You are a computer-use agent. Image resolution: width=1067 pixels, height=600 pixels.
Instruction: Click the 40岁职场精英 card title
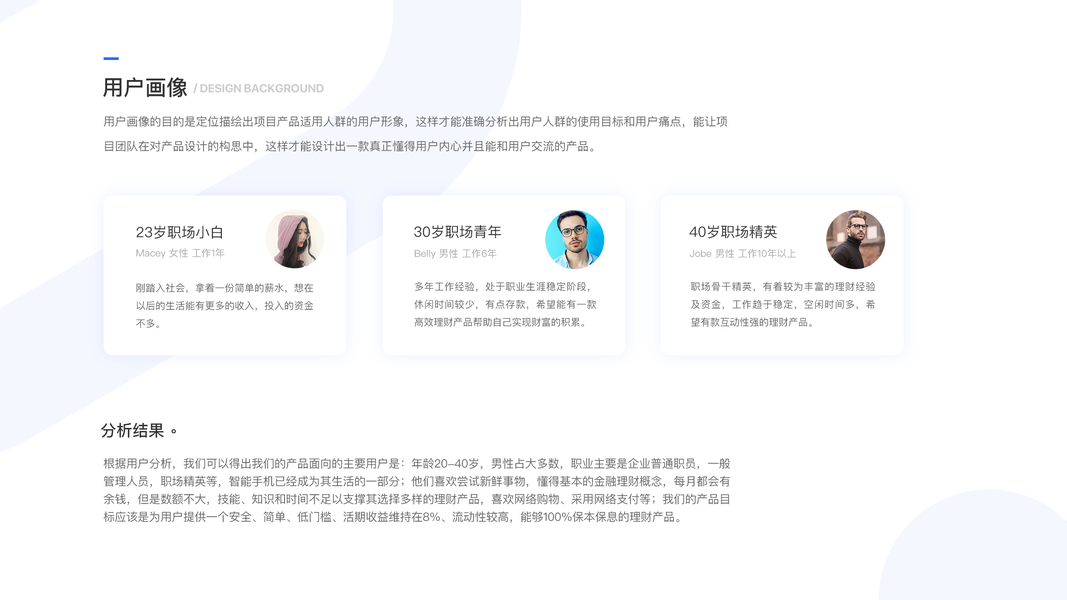click(733, 232)
